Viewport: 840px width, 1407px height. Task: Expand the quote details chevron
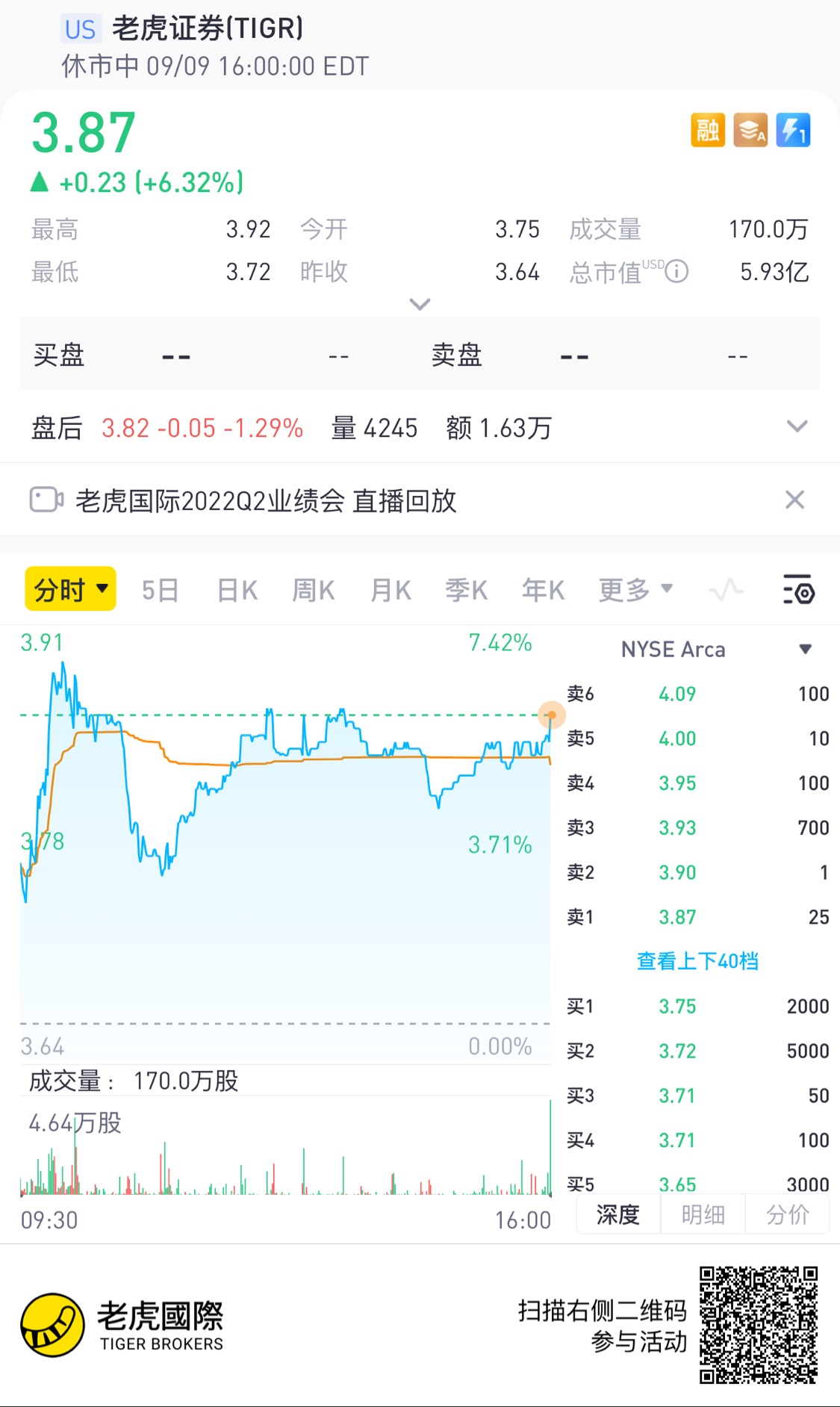click(420, 304)
